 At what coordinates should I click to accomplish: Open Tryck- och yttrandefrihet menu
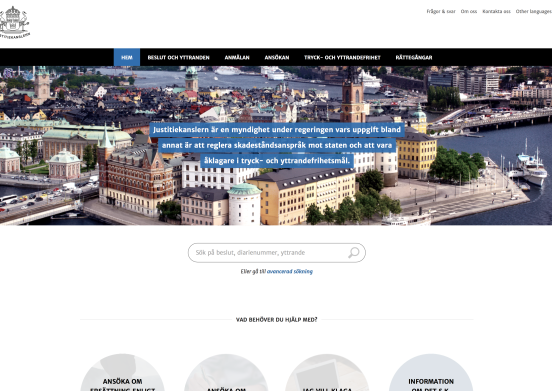[342, 57]
